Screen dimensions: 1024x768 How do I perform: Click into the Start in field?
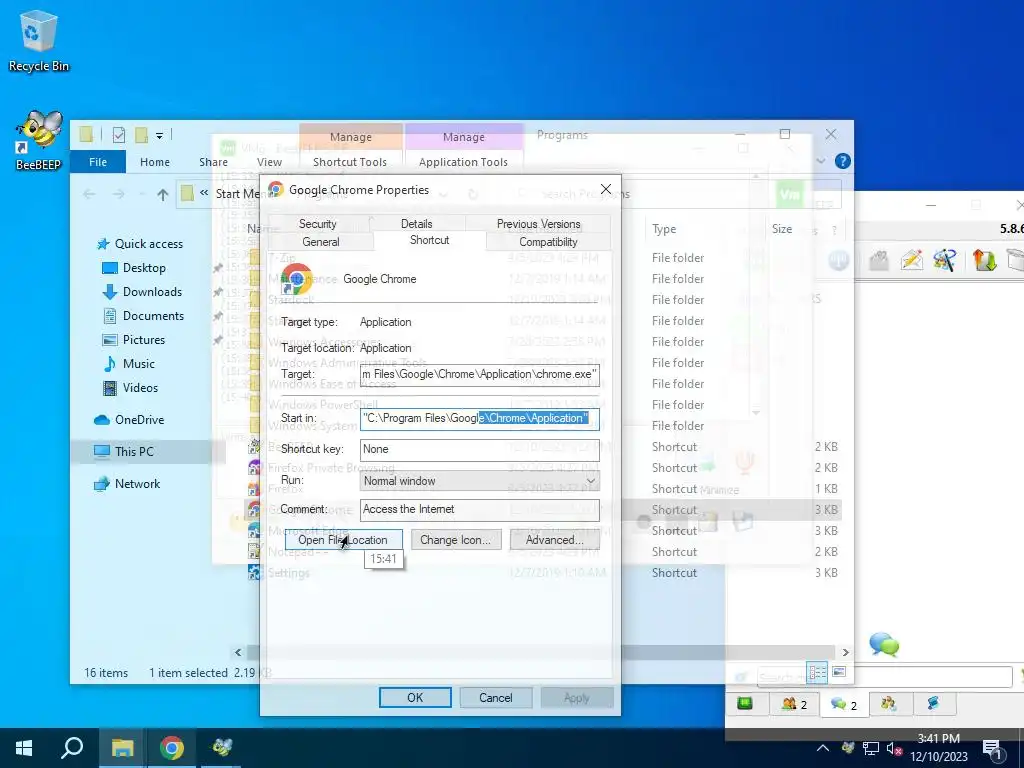tap(479, 419)
